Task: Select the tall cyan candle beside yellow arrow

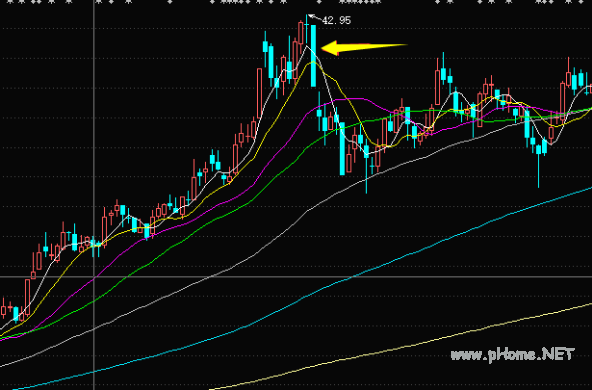Action: (313, 56)
